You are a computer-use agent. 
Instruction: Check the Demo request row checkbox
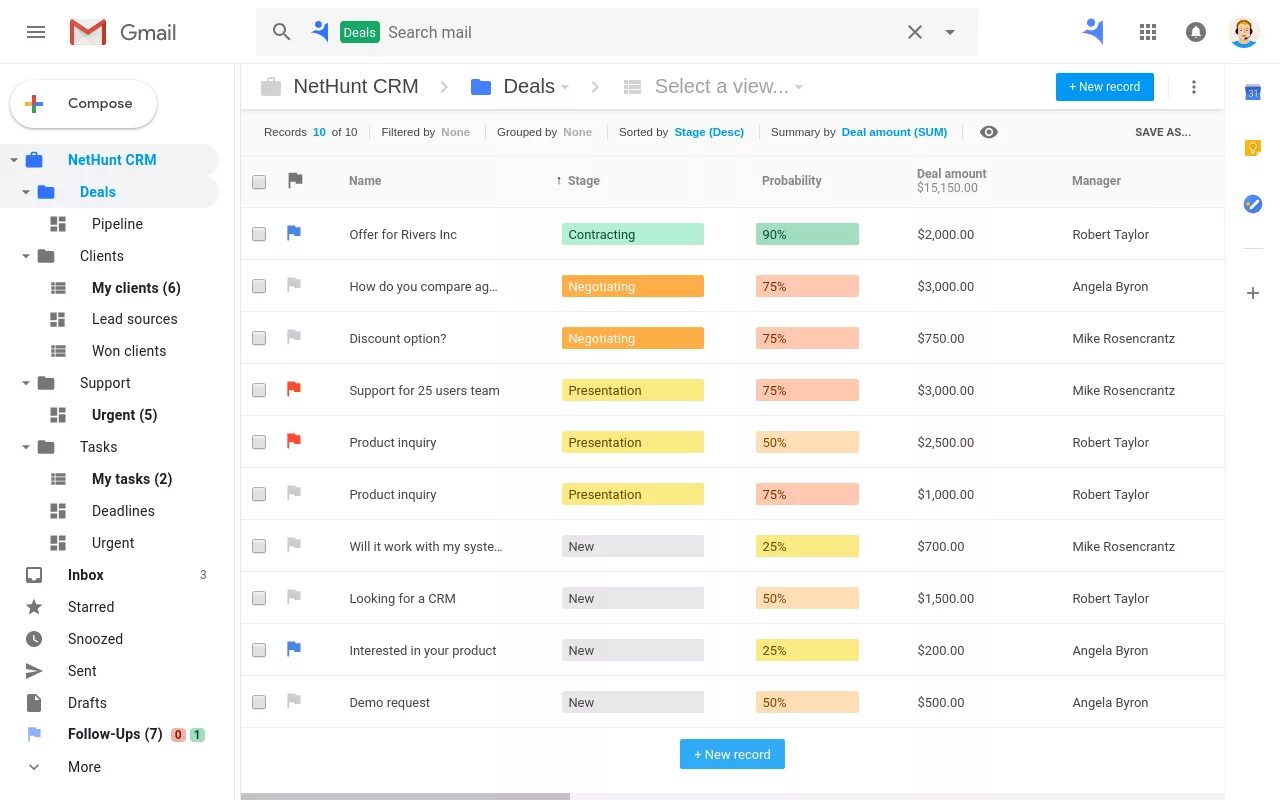[x=259, y=702]
